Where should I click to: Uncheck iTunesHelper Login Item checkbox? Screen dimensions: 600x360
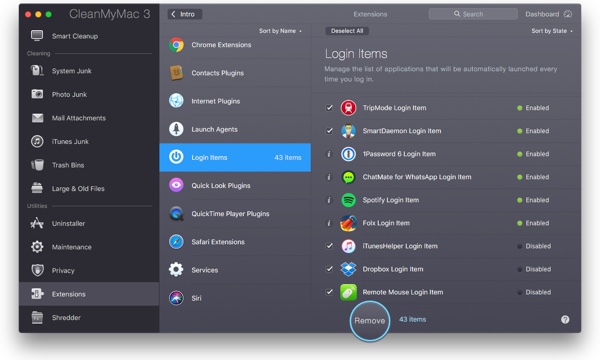(x=329, y=246)
